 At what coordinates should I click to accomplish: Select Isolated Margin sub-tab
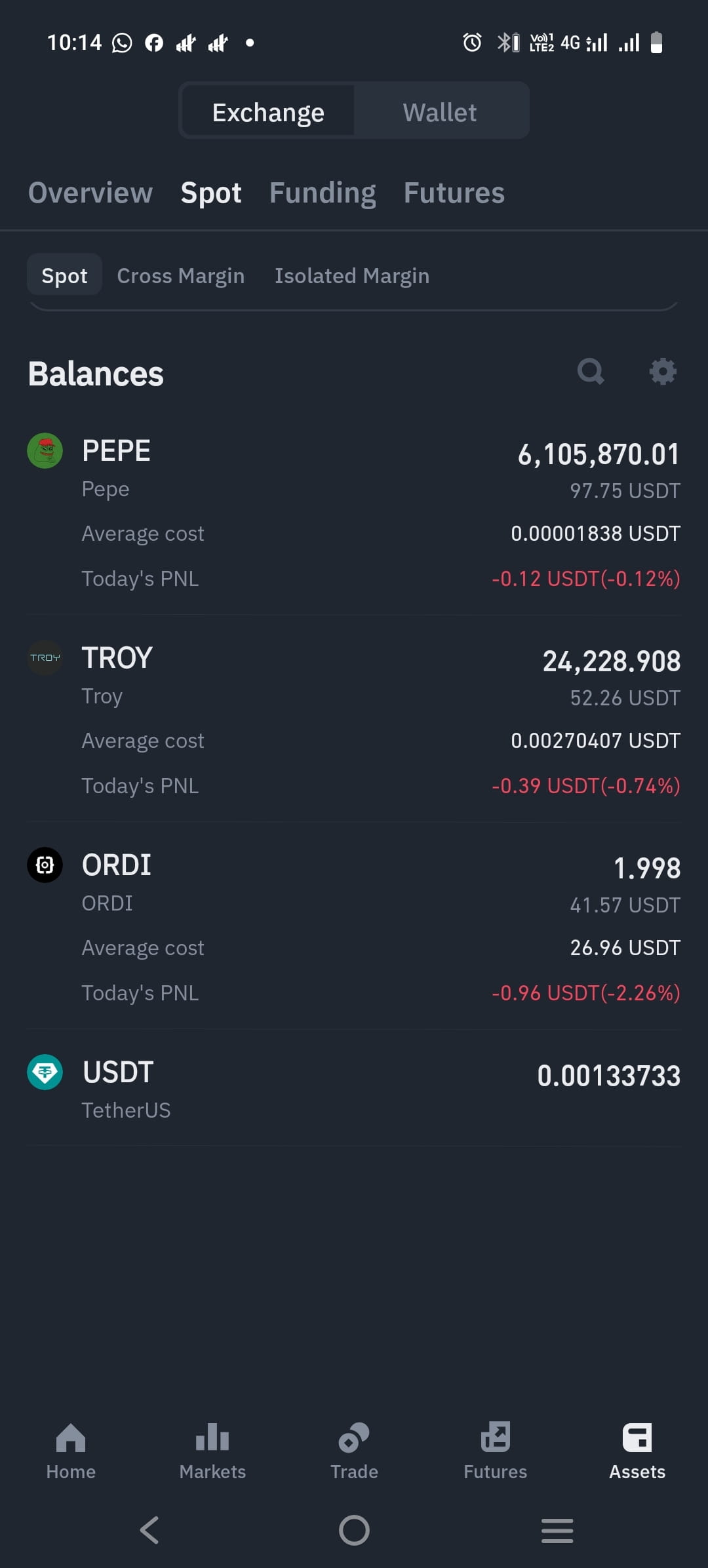pos(352,275)
